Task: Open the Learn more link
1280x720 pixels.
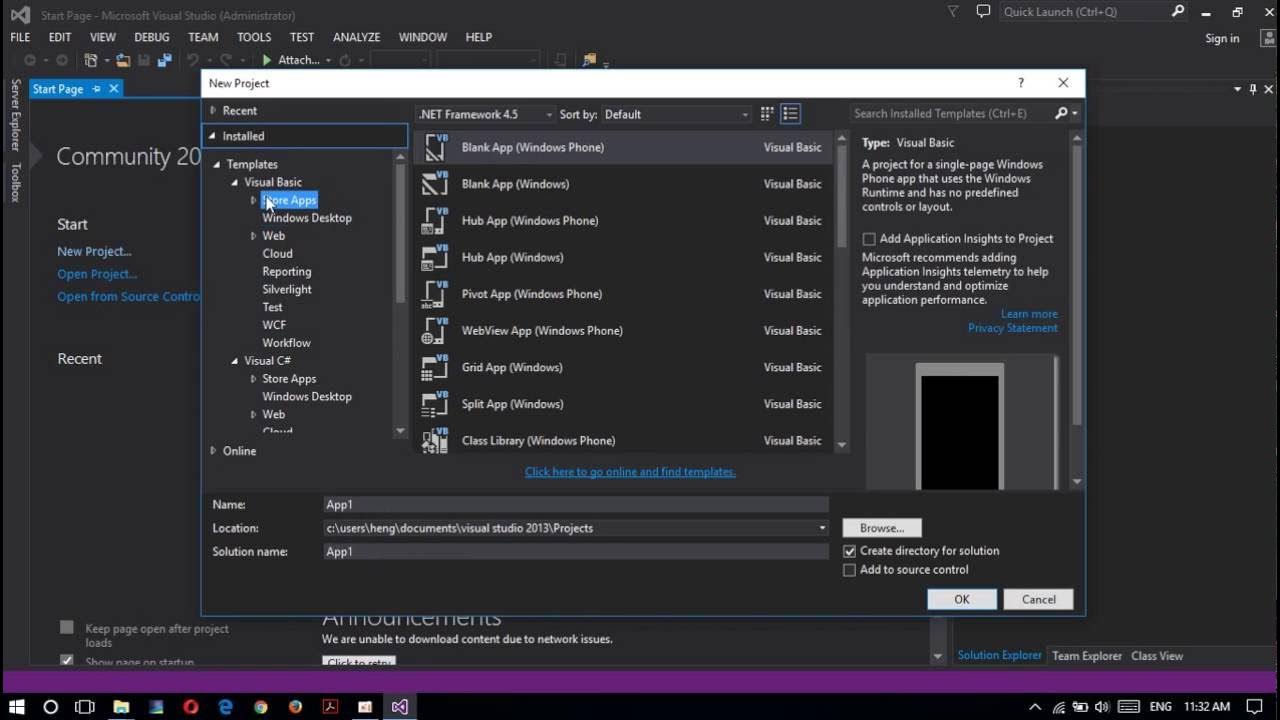Action: [x=1029, y=314]
